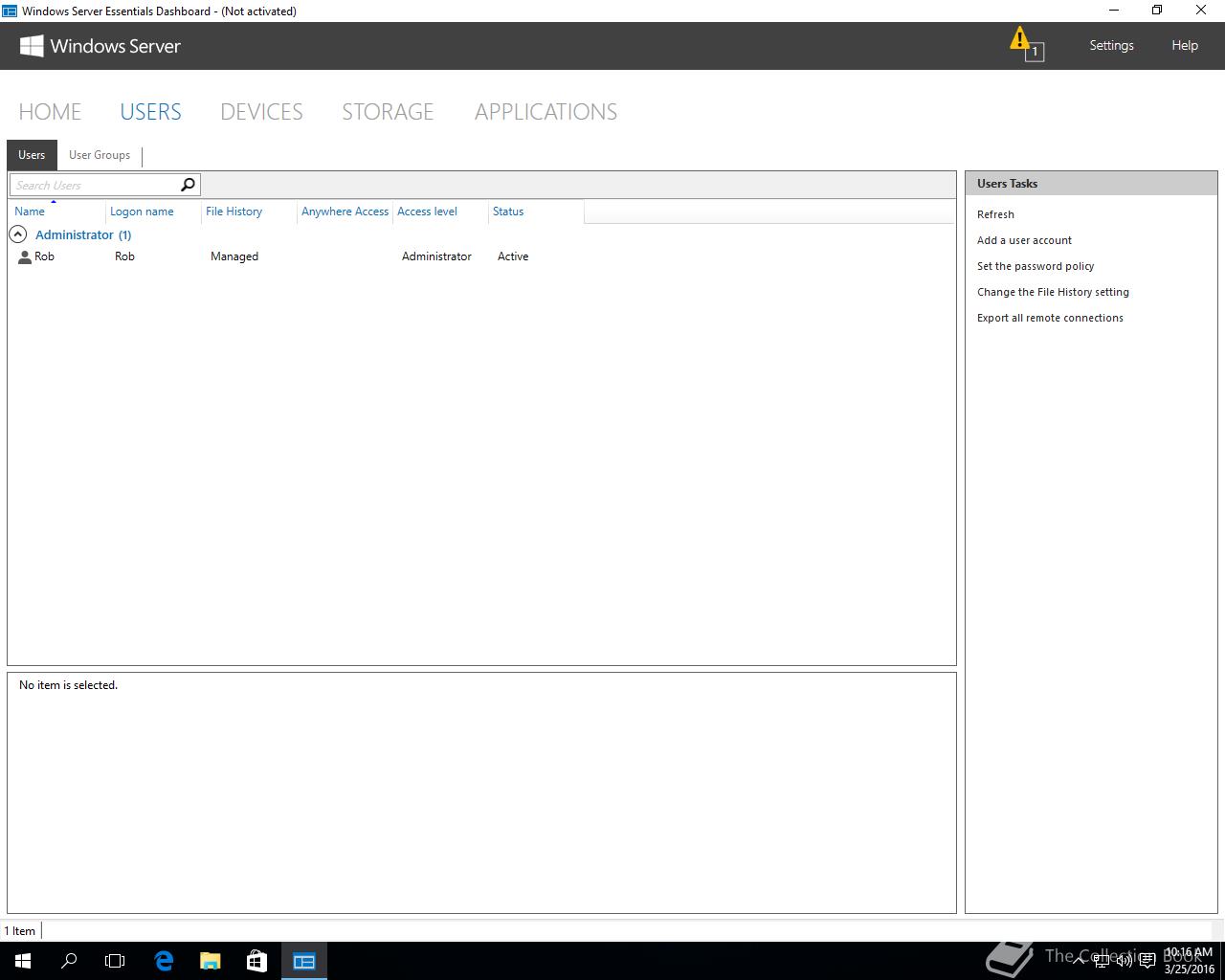
Task: Open Task View on the taskbar
Action: pyautogui.click(x=115, y=961)
